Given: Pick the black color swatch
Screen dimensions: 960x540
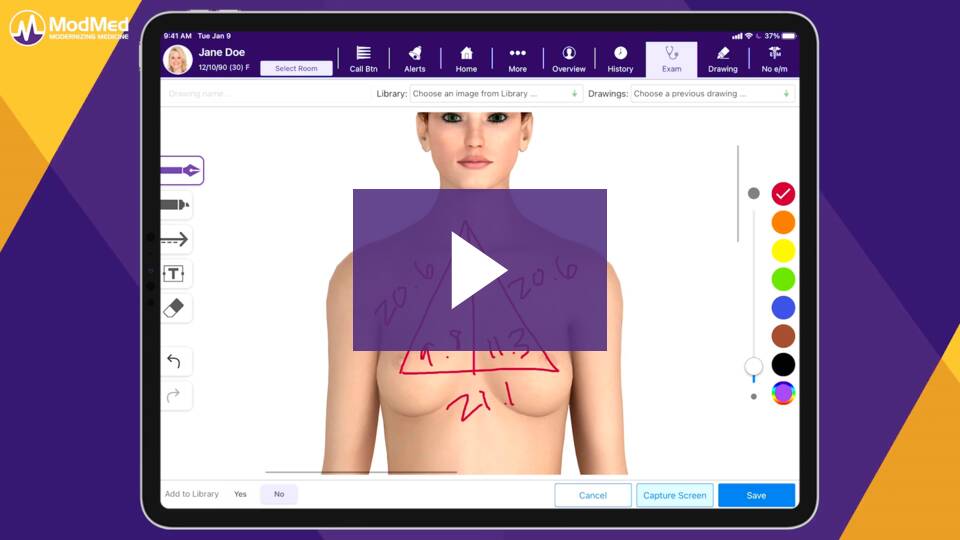Looking at the screenshot, I should click(x=783, y=365).
